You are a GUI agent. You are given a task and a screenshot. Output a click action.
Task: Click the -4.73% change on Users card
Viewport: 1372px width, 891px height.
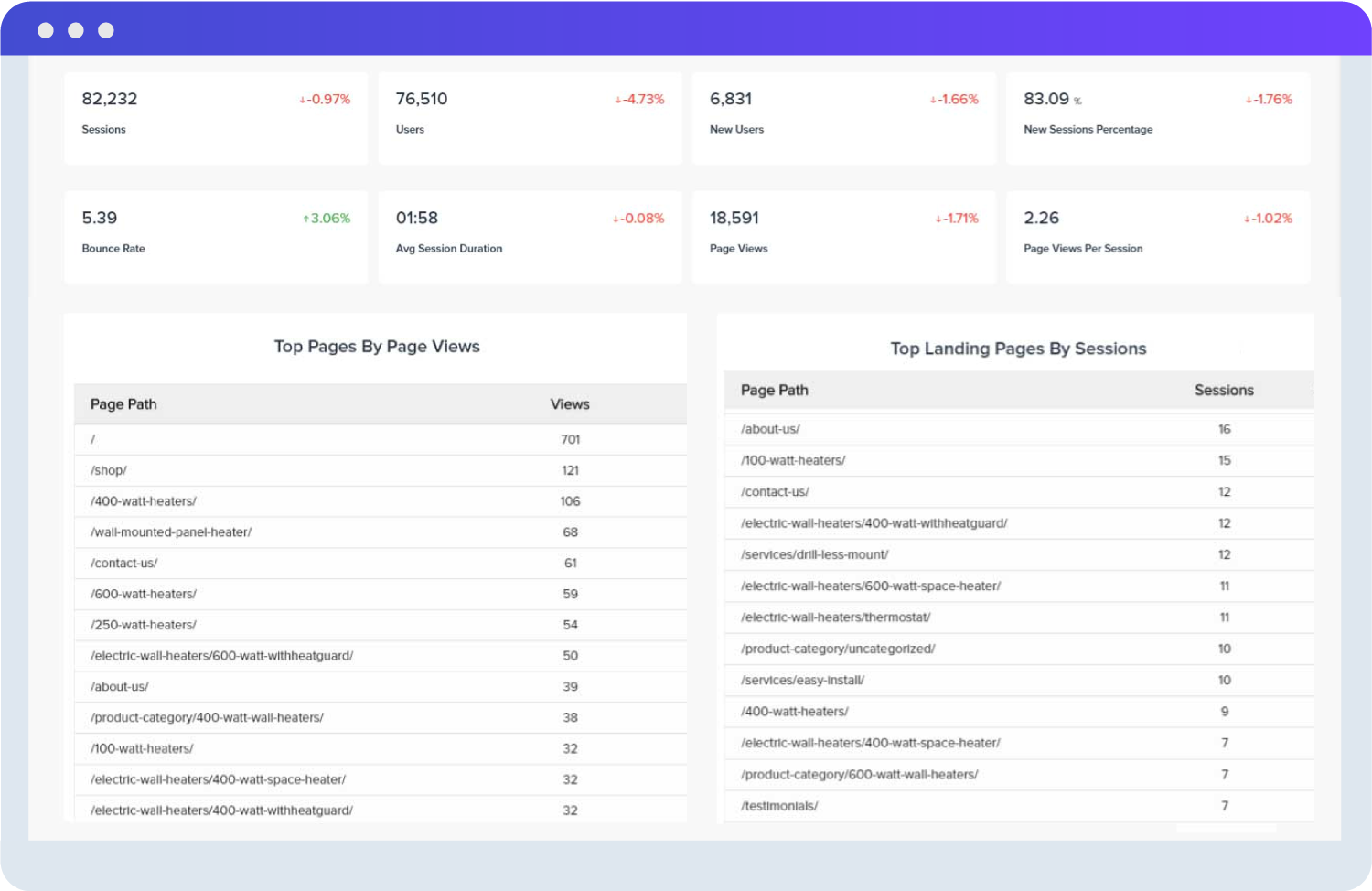tap(640, 99)
